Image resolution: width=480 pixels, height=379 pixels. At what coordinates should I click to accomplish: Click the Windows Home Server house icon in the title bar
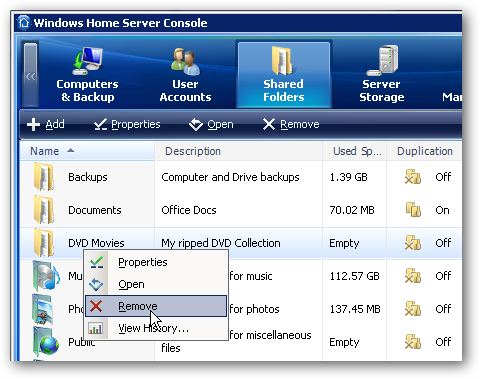24,22
